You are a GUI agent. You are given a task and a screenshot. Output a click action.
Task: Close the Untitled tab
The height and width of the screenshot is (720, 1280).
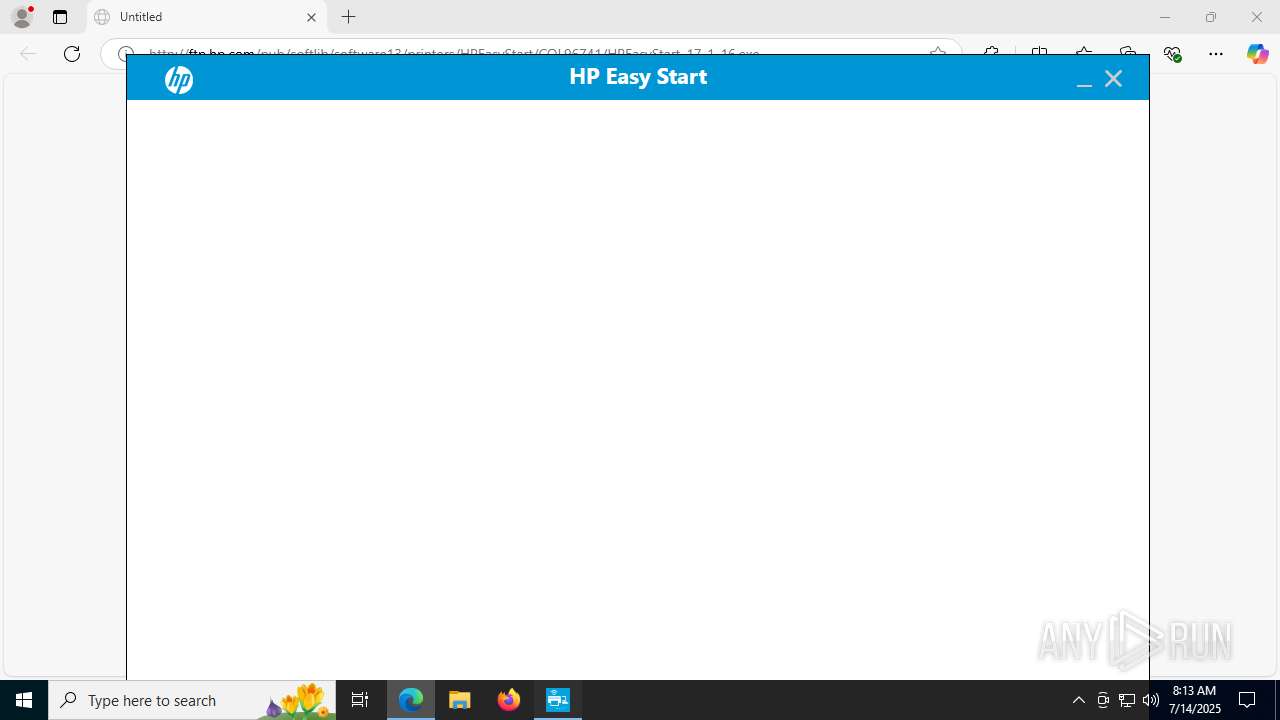pyautogui.click(x=311, y=17)
